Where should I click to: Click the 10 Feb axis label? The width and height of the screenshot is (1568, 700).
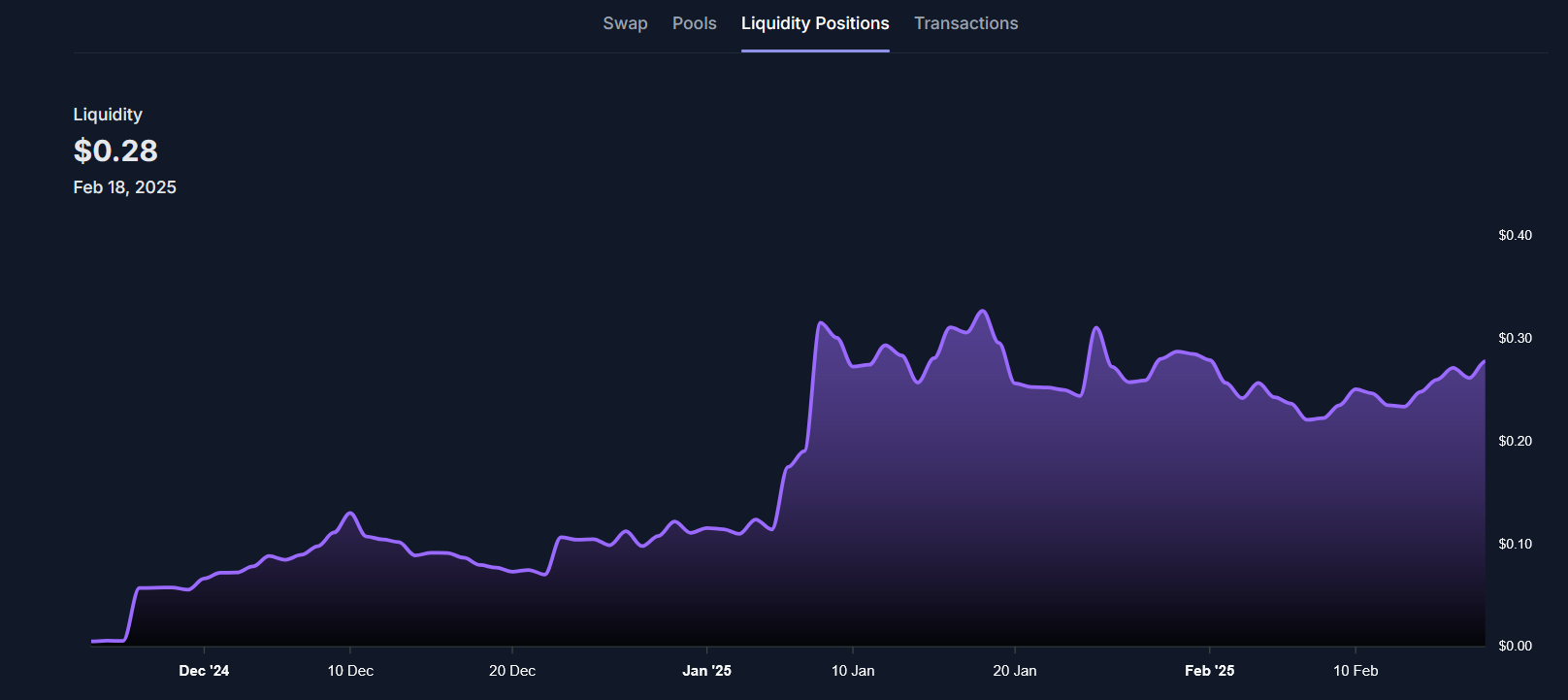pos(1356,671)
